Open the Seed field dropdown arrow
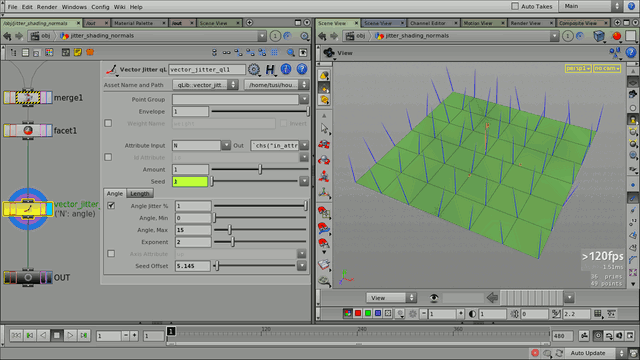Image resolution: width=640 pixels, height=360 pixels. coord(304,181)
